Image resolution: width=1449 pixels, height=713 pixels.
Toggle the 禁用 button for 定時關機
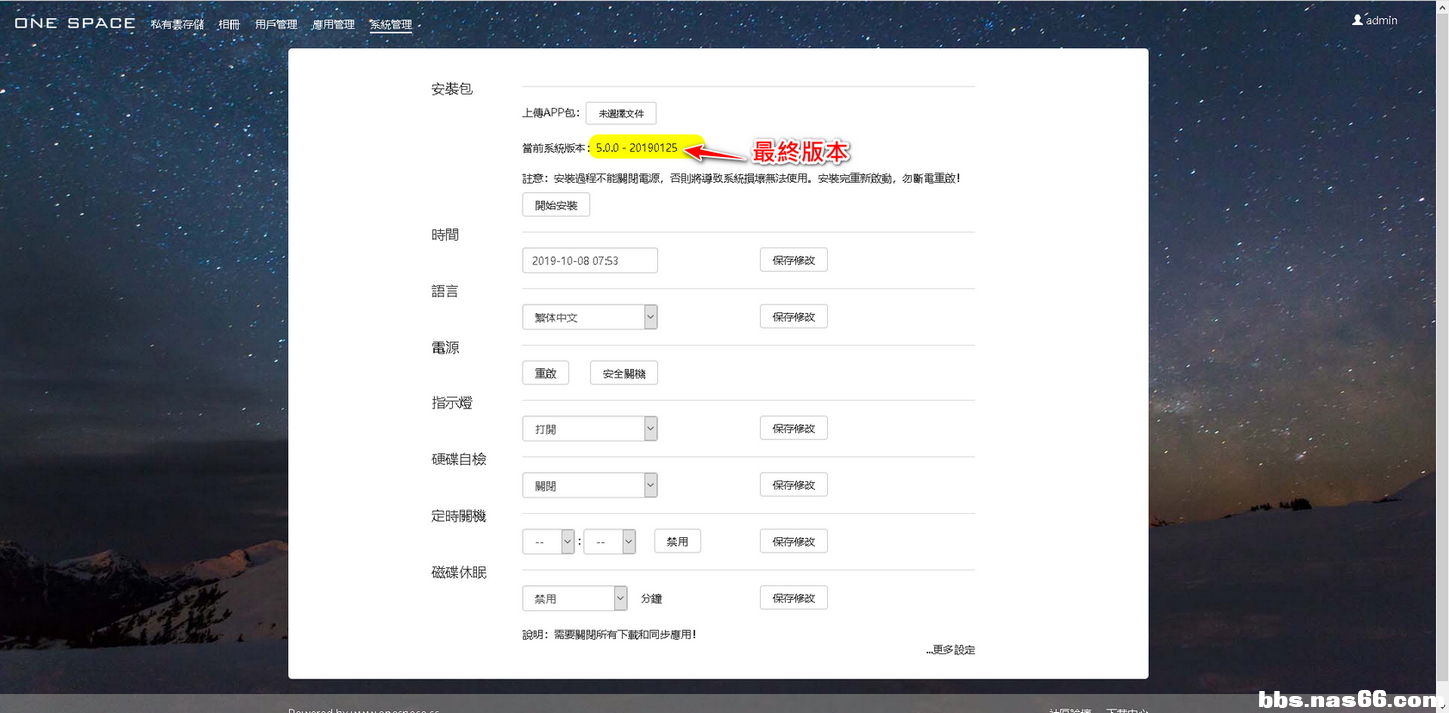coord(677,542)
